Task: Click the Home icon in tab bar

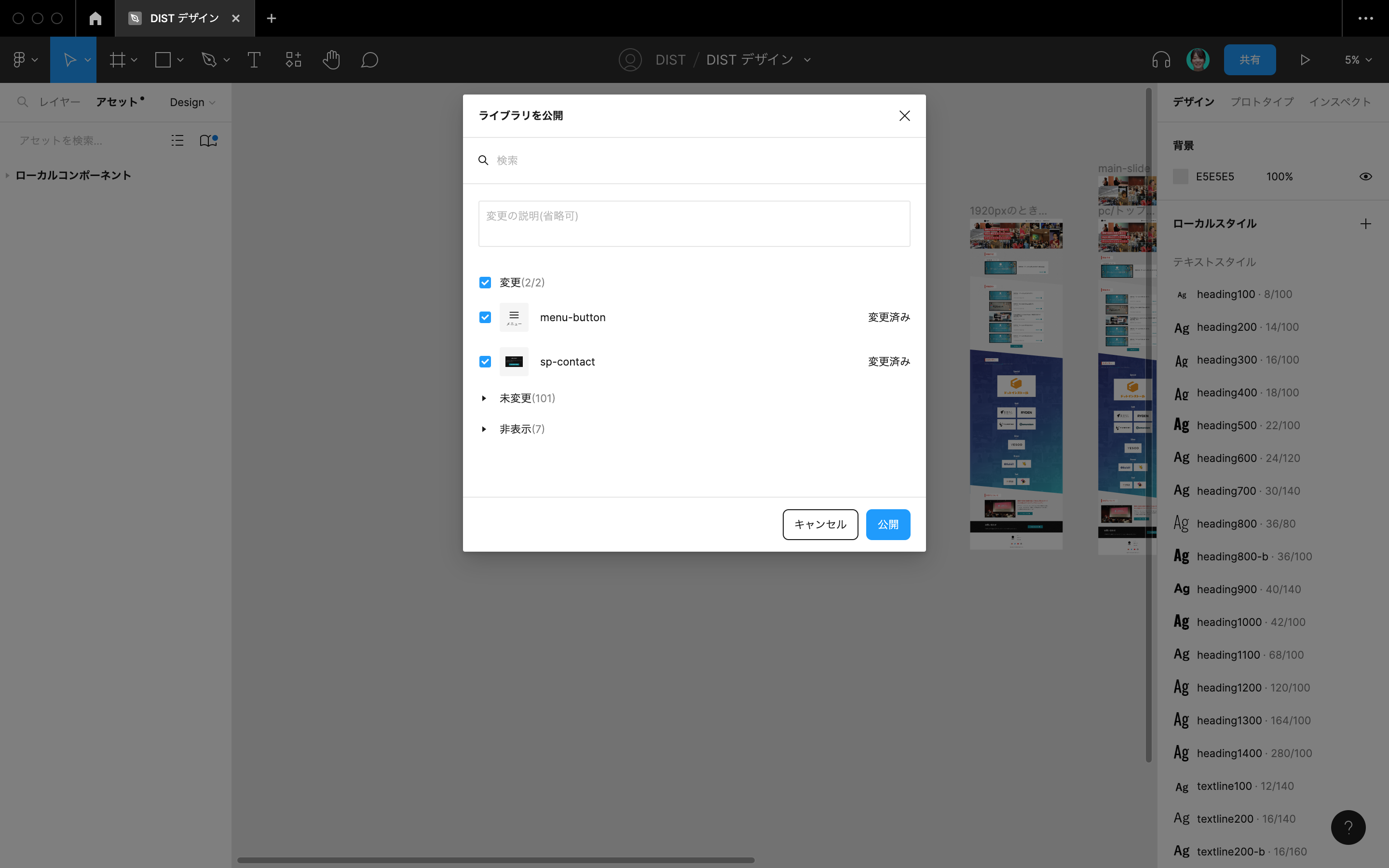Action: tap(95, 18)
